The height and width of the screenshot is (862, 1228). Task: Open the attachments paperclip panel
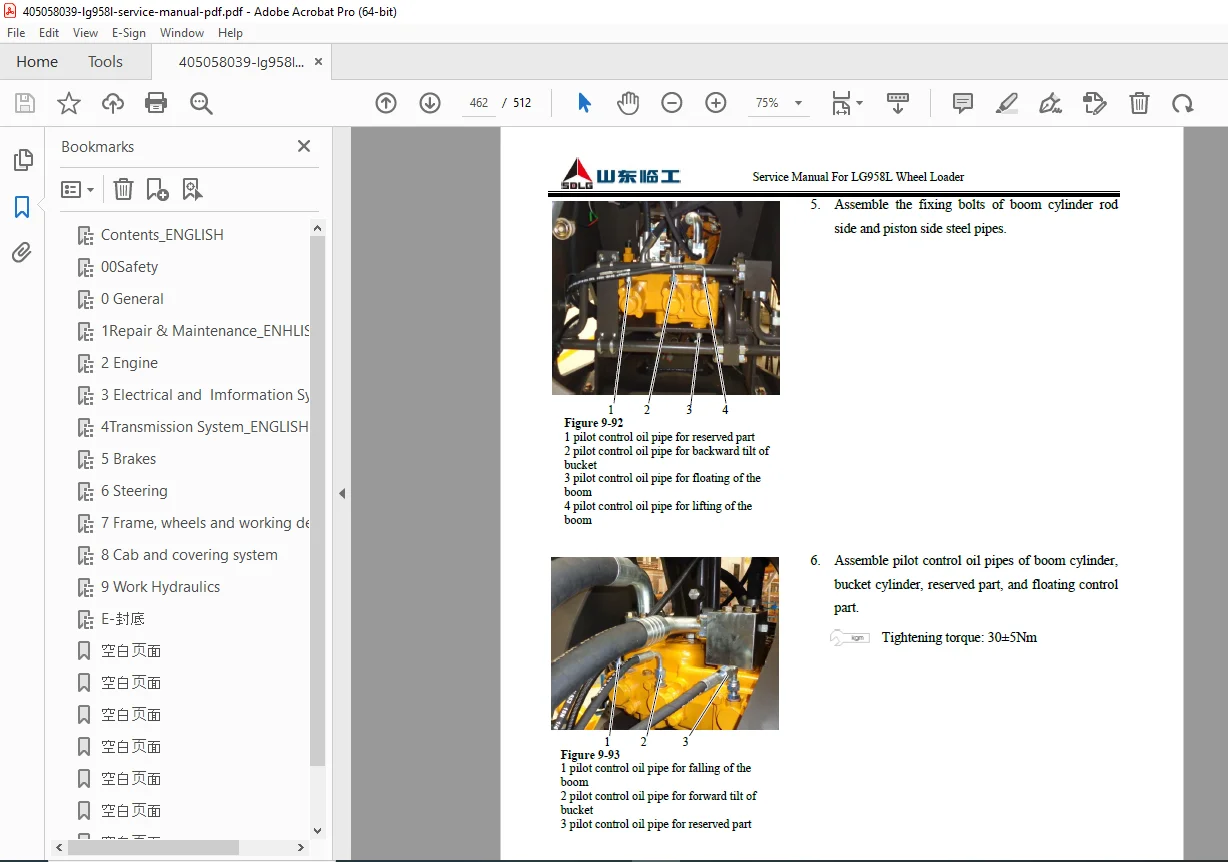[x=22, y=253]
